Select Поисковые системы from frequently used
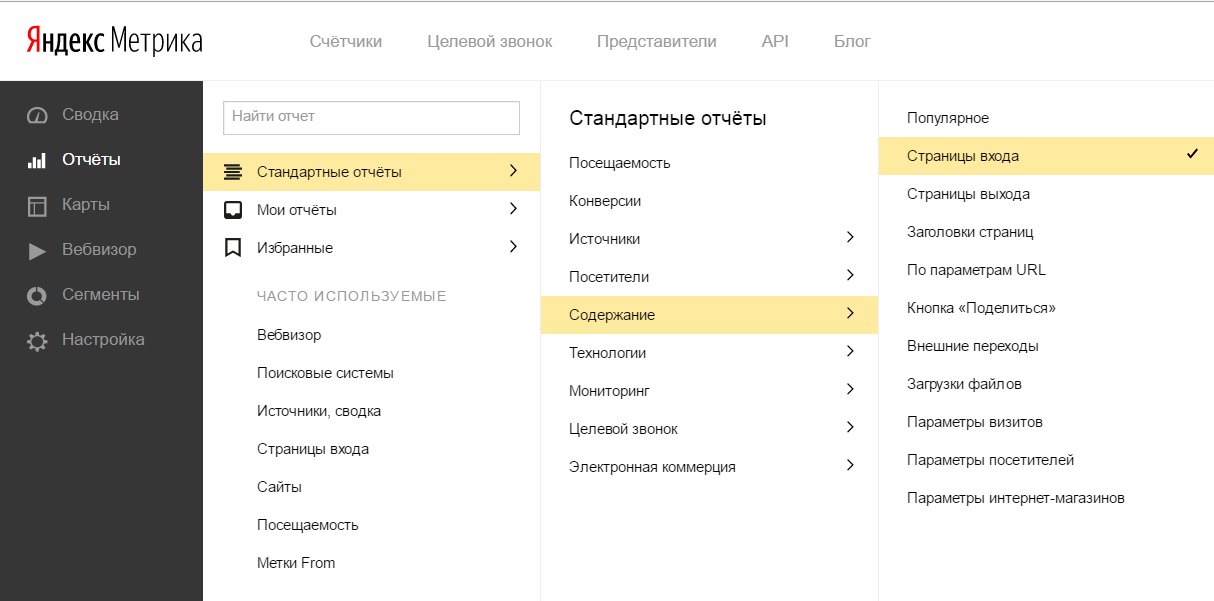 [325, 373]
